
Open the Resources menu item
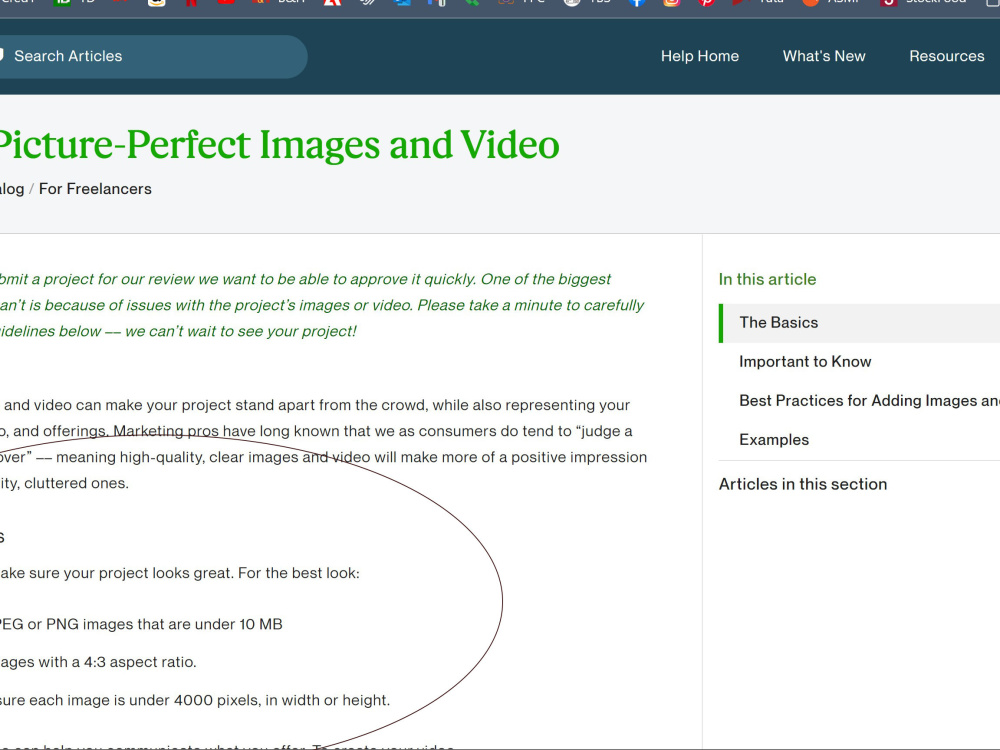(946, 56)
